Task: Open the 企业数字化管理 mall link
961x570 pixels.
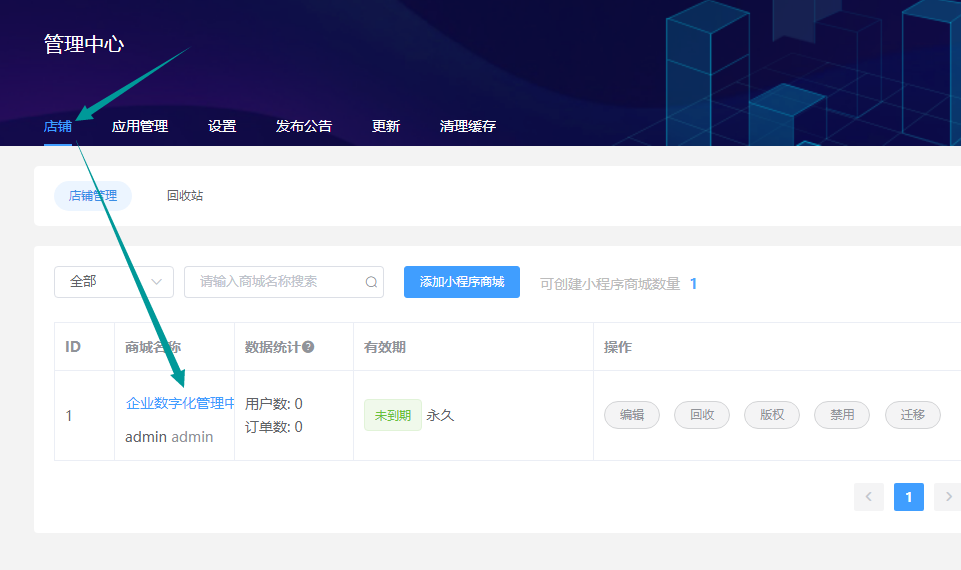Action: click(180, 403)
